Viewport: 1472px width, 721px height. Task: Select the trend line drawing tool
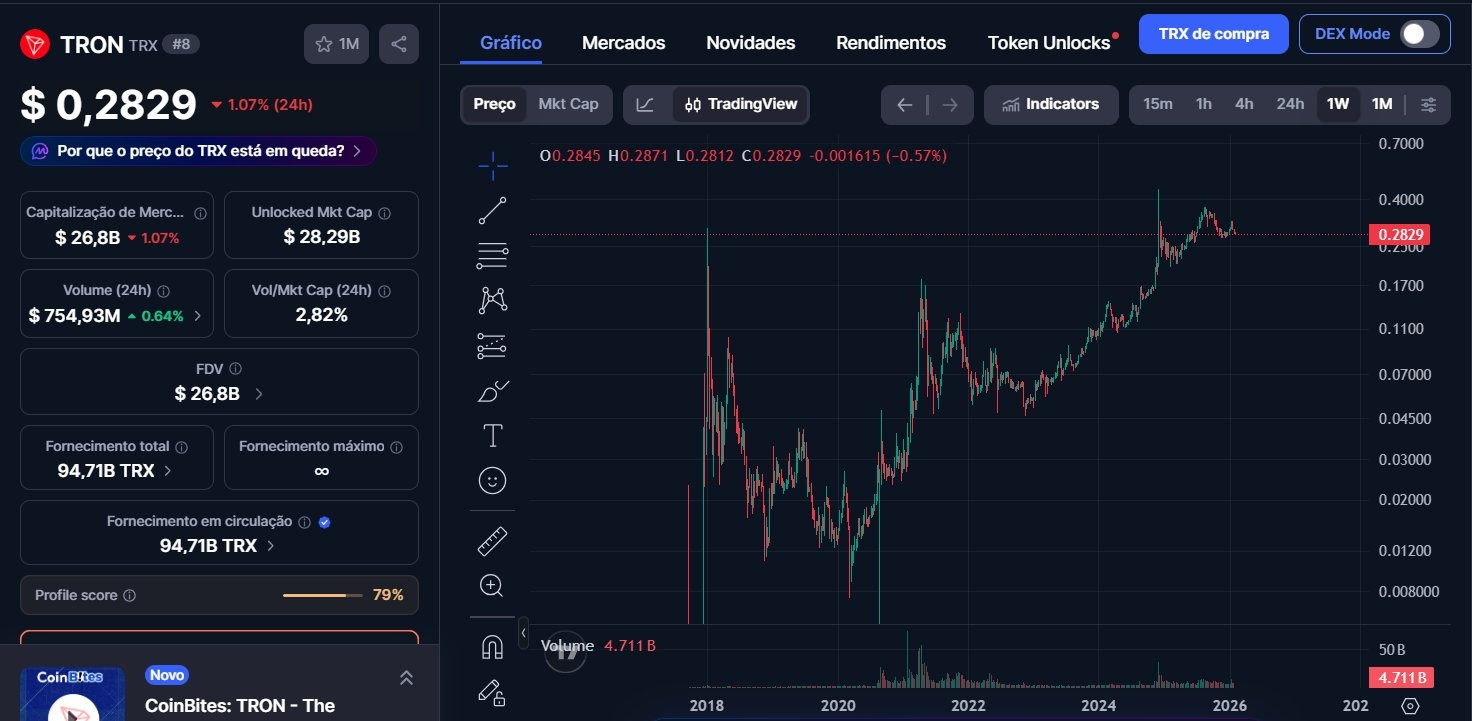pos(492,211)
